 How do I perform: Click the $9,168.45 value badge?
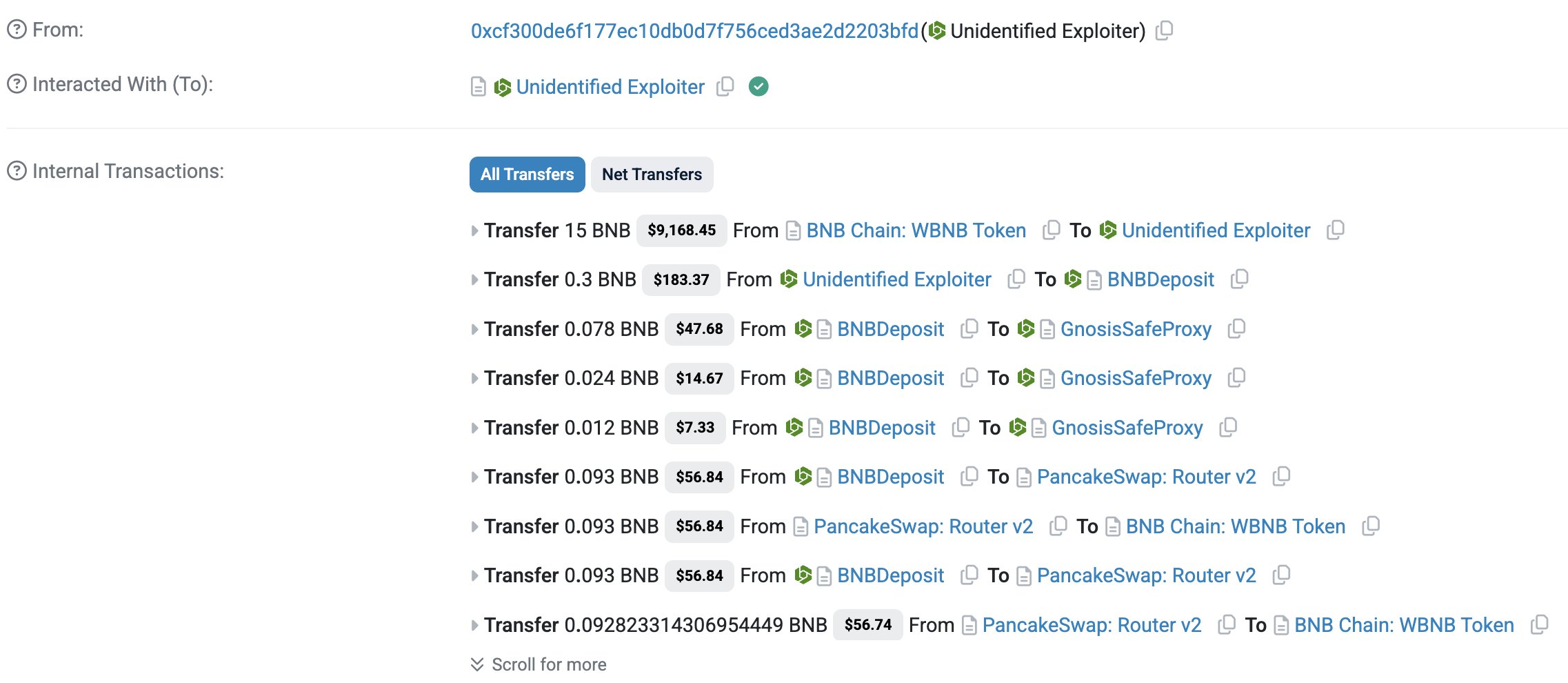[x=681, y=230]
